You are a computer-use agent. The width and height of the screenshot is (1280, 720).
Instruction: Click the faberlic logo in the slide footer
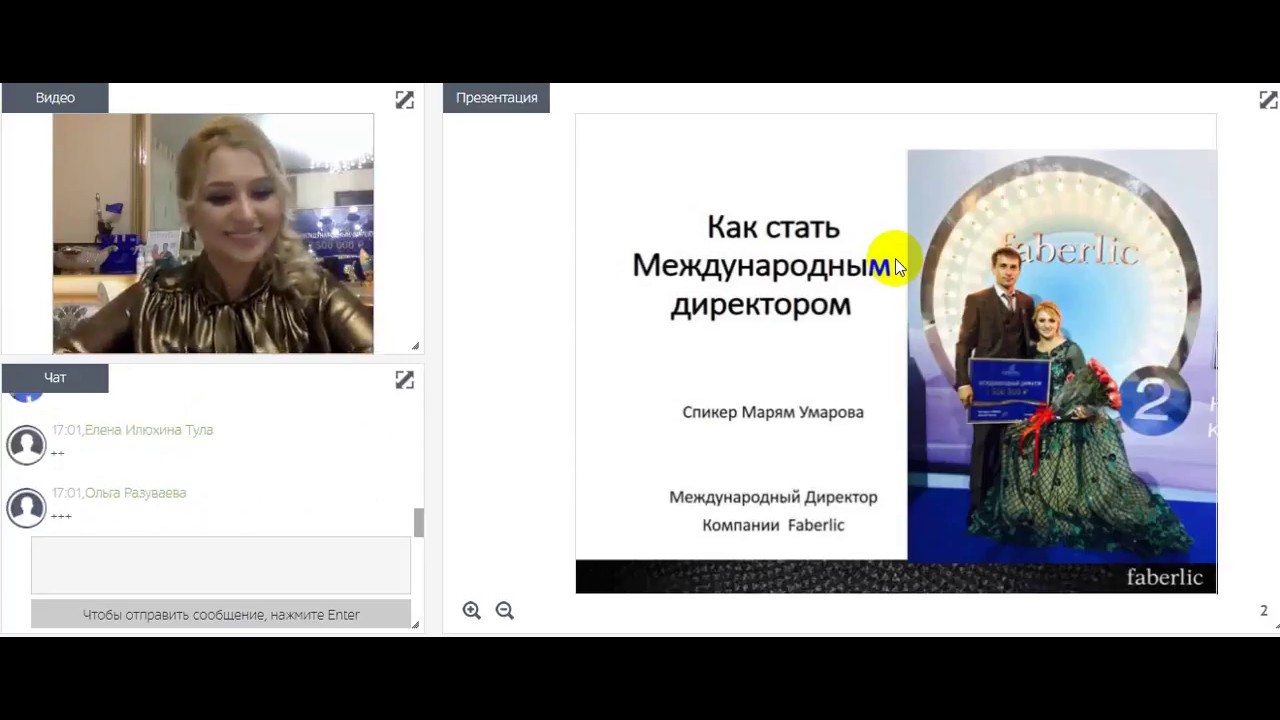(x=1165, y=577)
